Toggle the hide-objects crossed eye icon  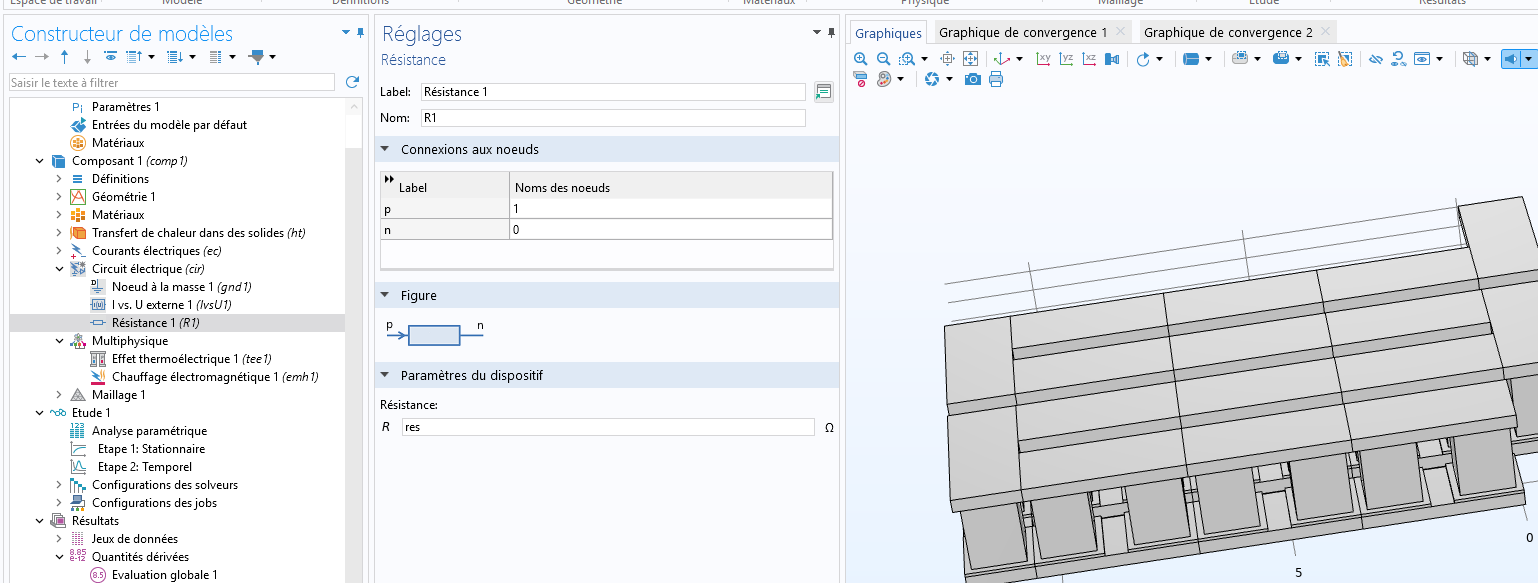(1375, 59)
